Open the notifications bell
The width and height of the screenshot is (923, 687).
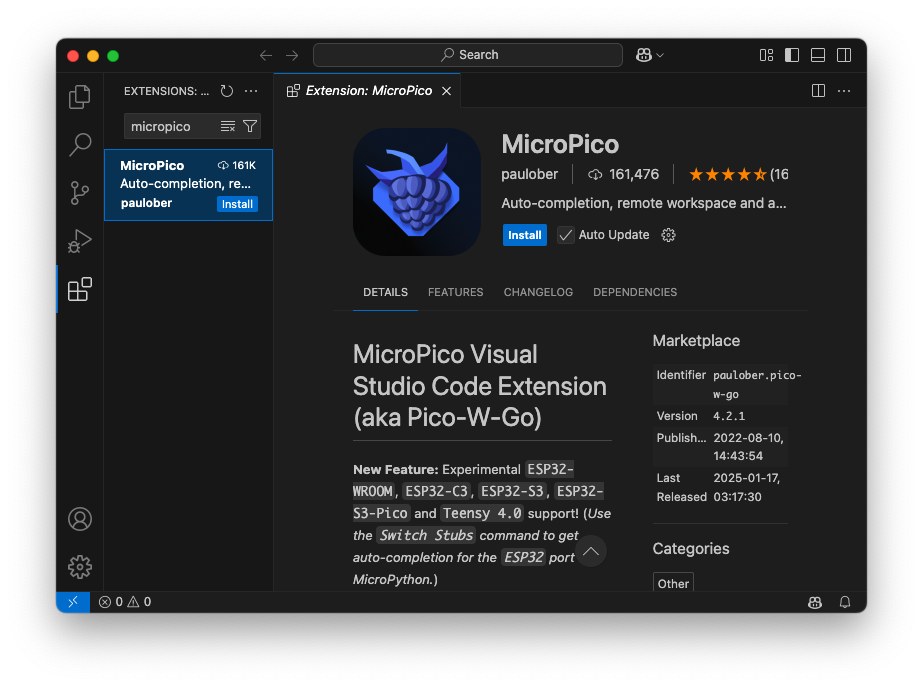point(845,602)
